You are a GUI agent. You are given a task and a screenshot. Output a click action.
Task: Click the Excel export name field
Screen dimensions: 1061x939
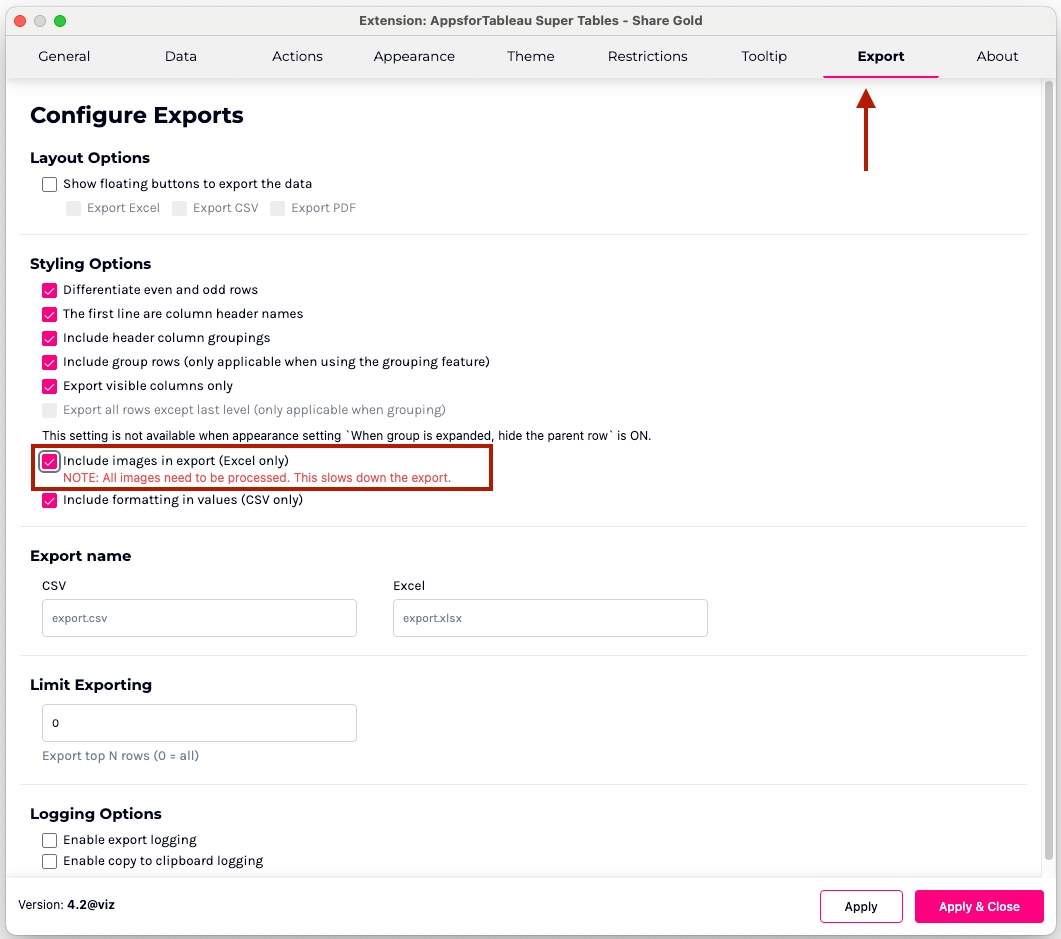tap(550, 618)
